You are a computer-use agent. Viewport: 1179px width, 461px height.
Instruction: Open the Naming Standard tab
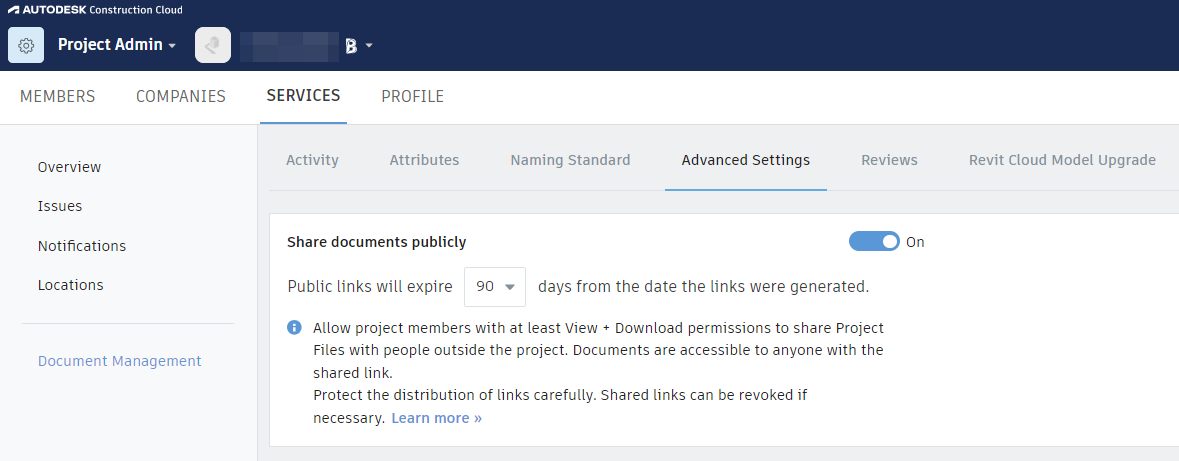tap(570, 160)
